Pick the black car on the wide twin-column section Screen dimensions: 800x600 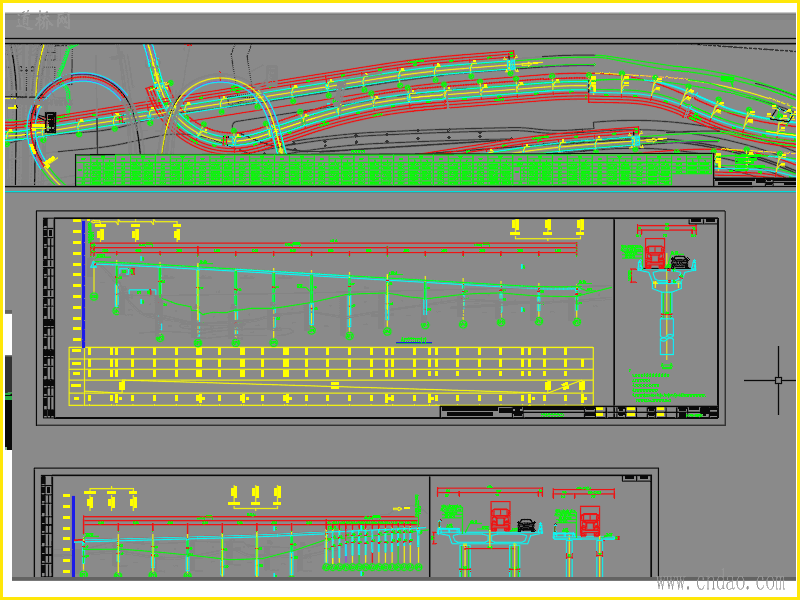526,525
